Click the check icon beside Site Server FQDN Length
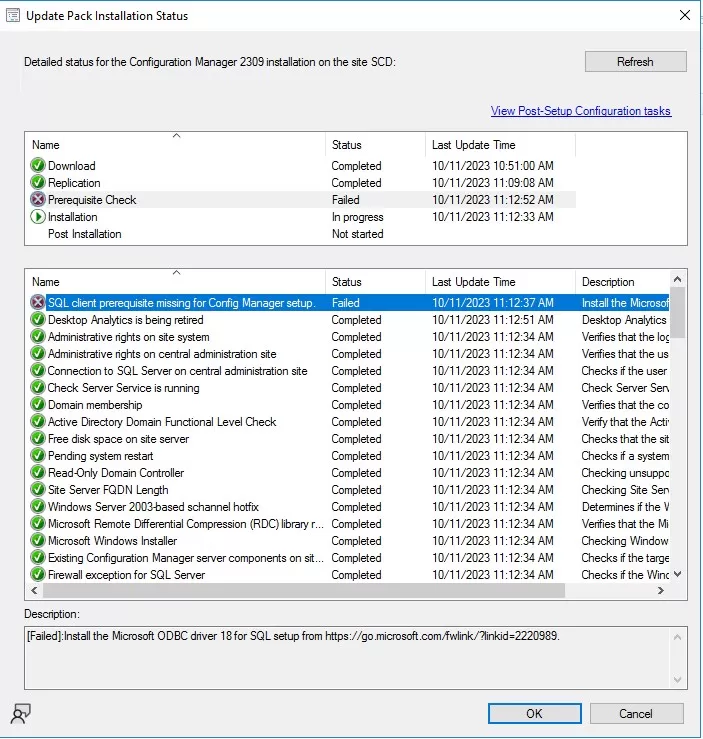 [38, 489]
